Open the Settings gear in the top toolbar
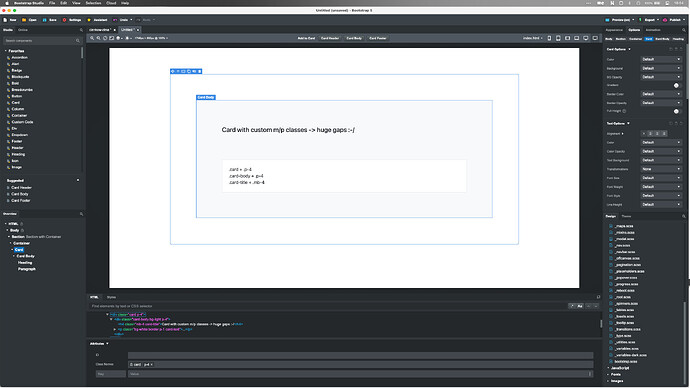690x388 pixels. point(65,20)
